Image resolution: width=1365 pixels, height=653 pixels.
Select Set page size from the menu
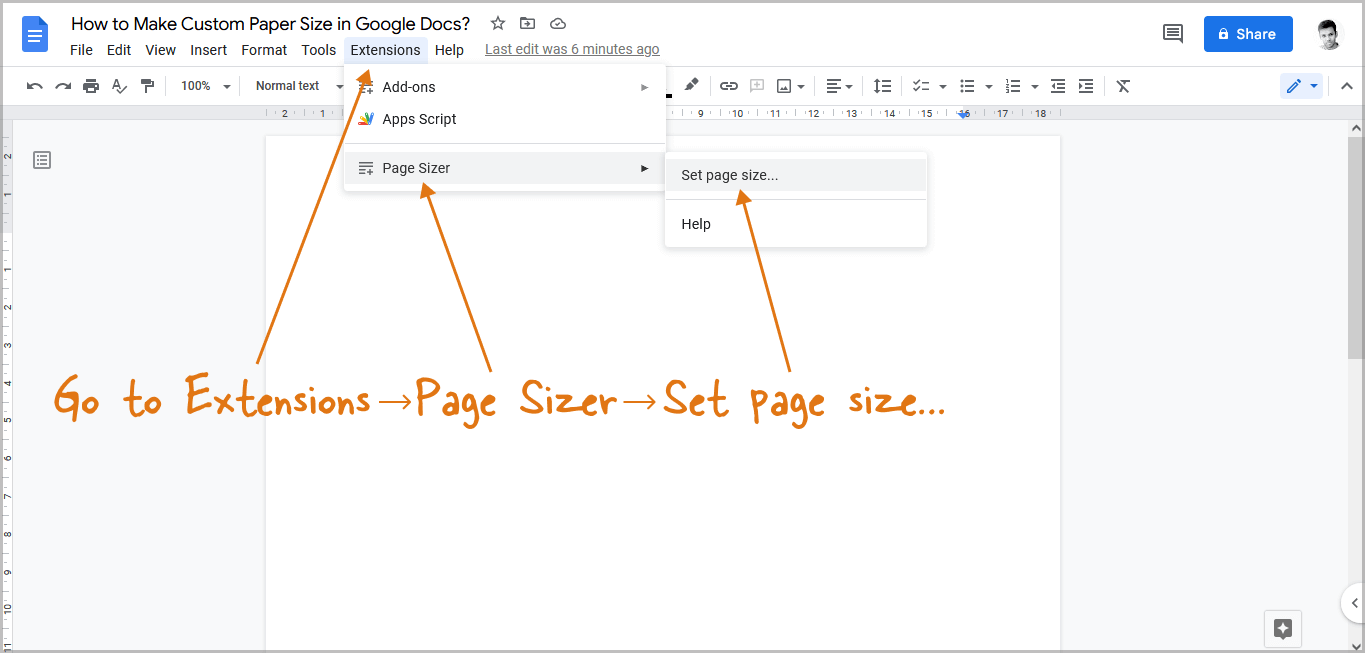729,174
